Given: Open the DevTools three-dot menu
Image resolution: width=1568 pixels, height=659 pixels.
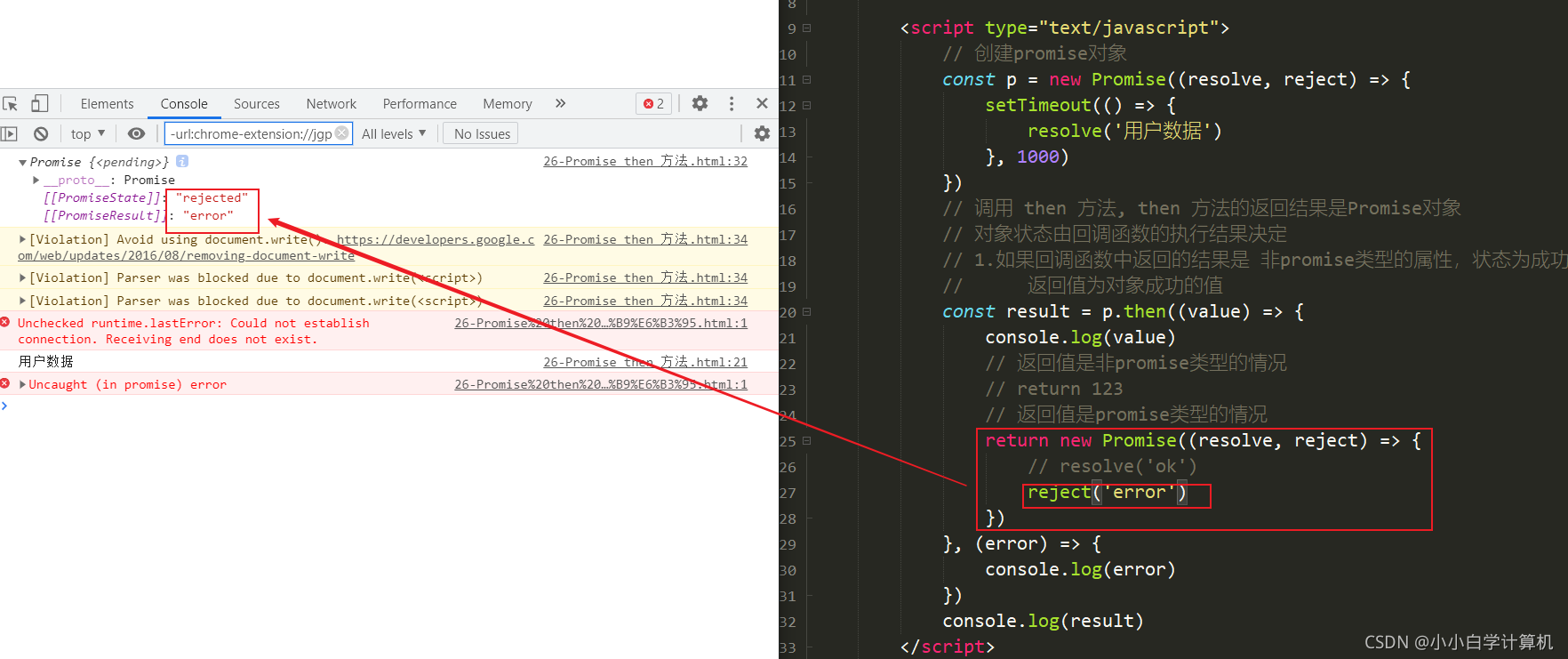Looking at the screenshot, I should click(732, 103).
